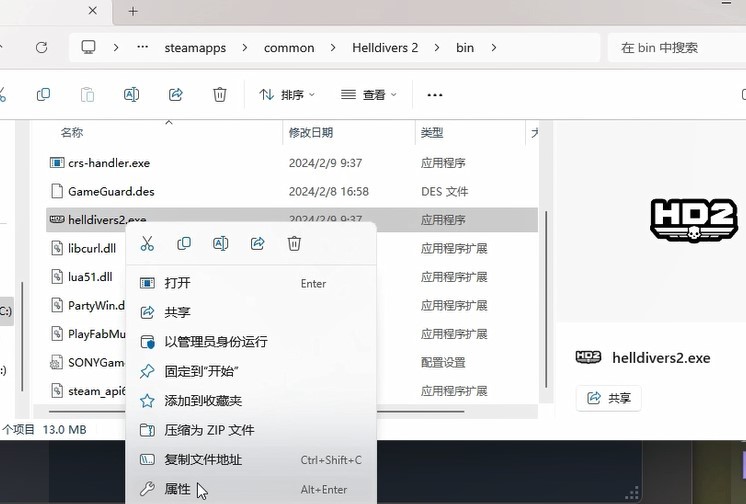This screenshot has height=504, width=746.
Task: Click the rename icon in context menu
Action: 221,243
